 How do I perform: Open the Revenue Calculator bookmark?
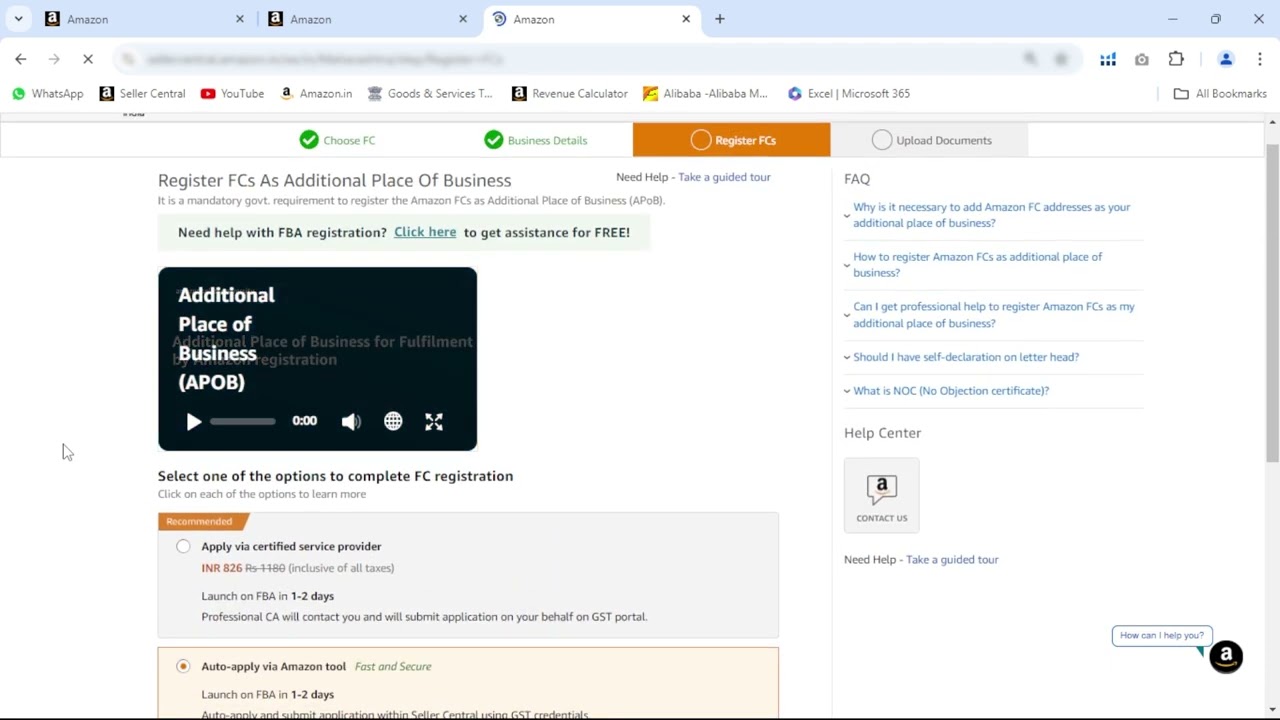point(569,93)
